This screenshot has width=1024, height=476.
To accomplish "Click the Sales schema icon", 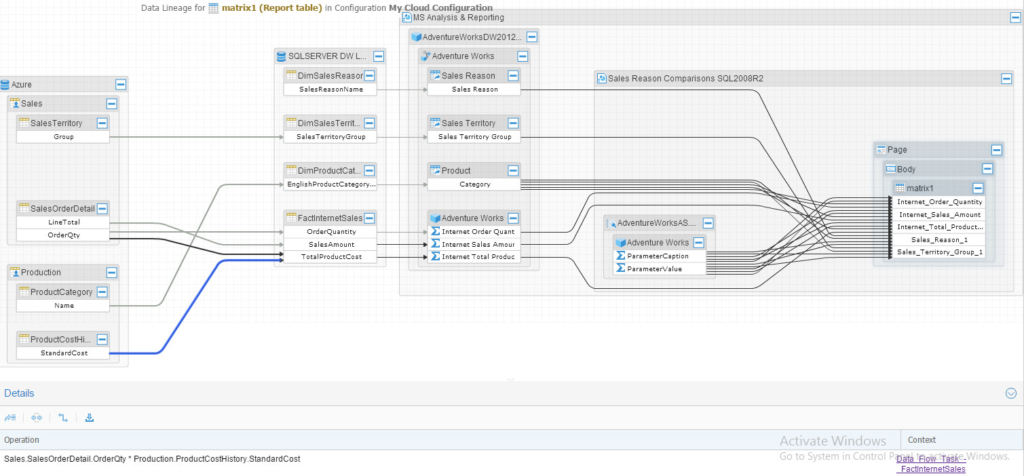I will pos(15,103).
